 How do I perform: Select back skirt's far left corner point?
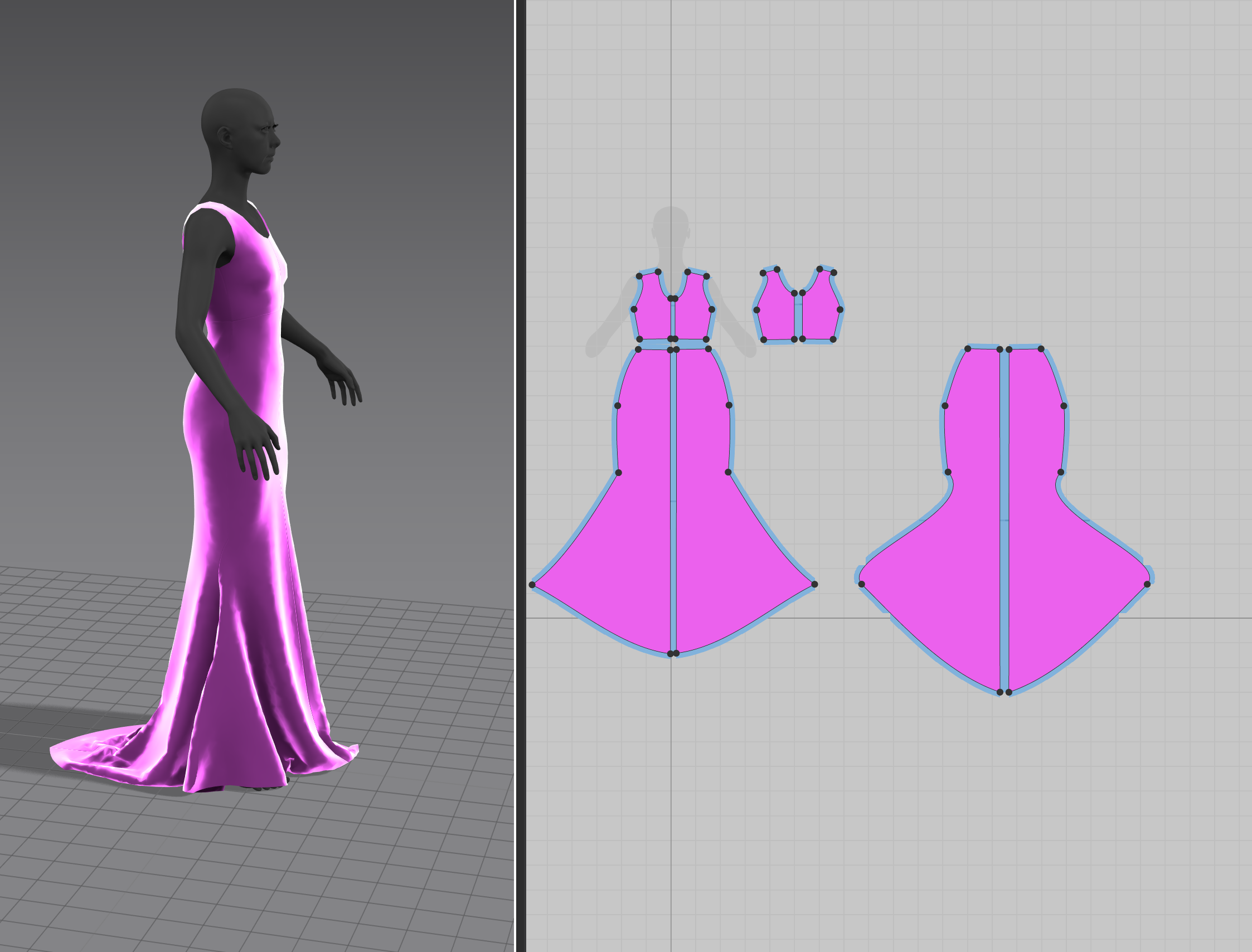pyautogui.click(x=861, y=584)
